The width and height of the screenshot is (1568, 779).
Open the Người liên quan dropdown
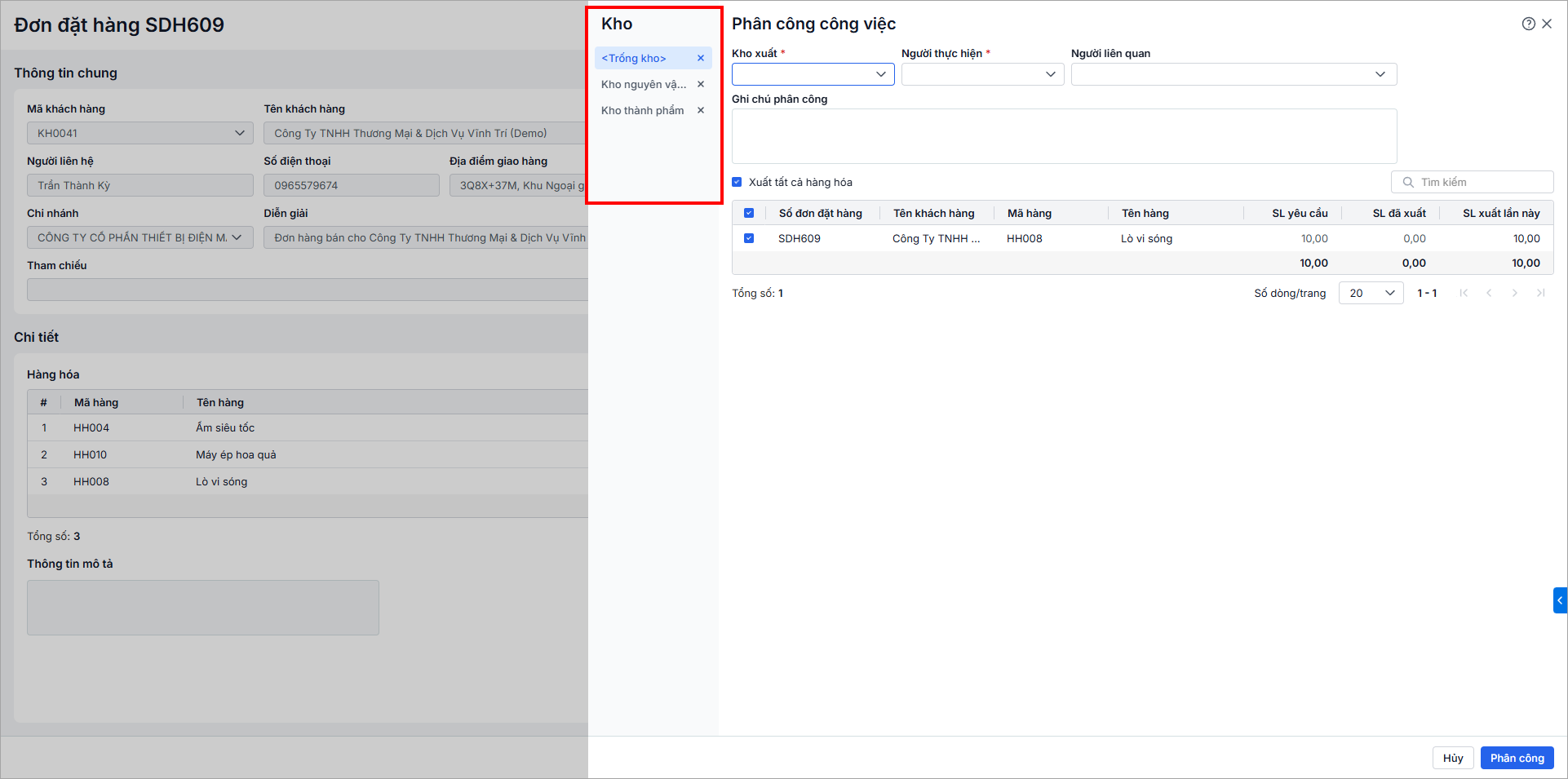click(1234, 74)
